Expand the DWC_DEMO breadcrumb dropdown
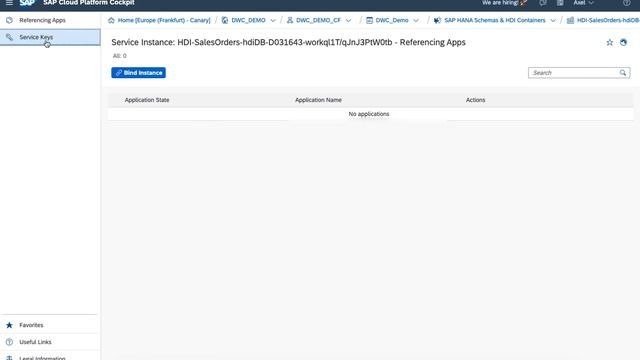The width and height of the screenshot is (640, 360). pos(273,20)
